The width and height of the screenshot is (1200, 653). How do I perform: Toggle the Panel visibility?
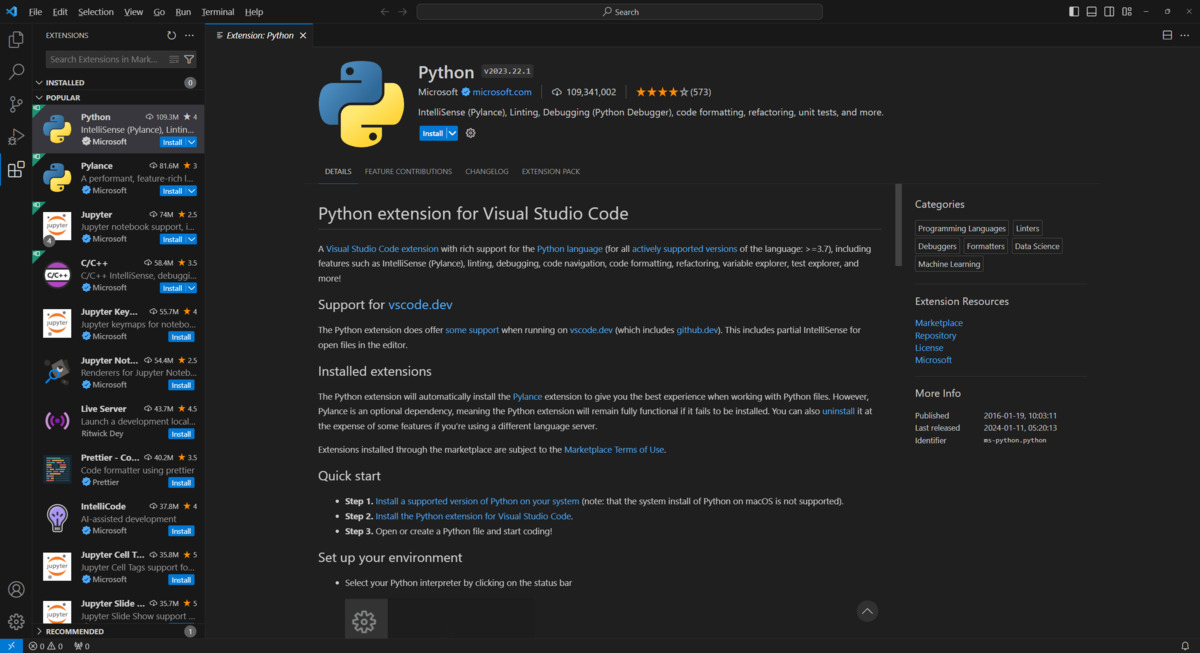coord(1091,11)
